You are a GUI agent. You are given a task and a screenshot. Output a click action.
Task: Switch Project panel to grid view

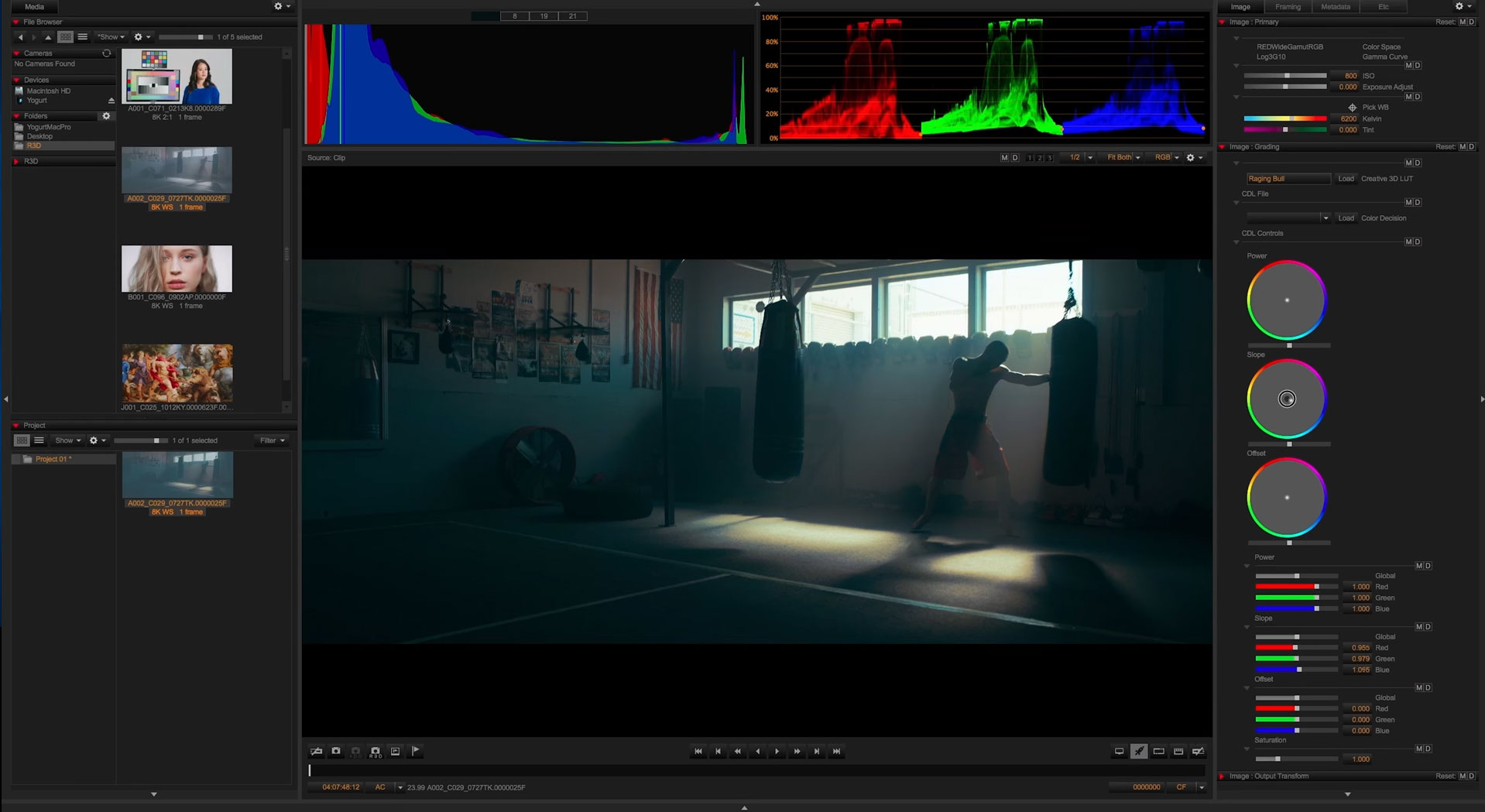pos(22,440)
